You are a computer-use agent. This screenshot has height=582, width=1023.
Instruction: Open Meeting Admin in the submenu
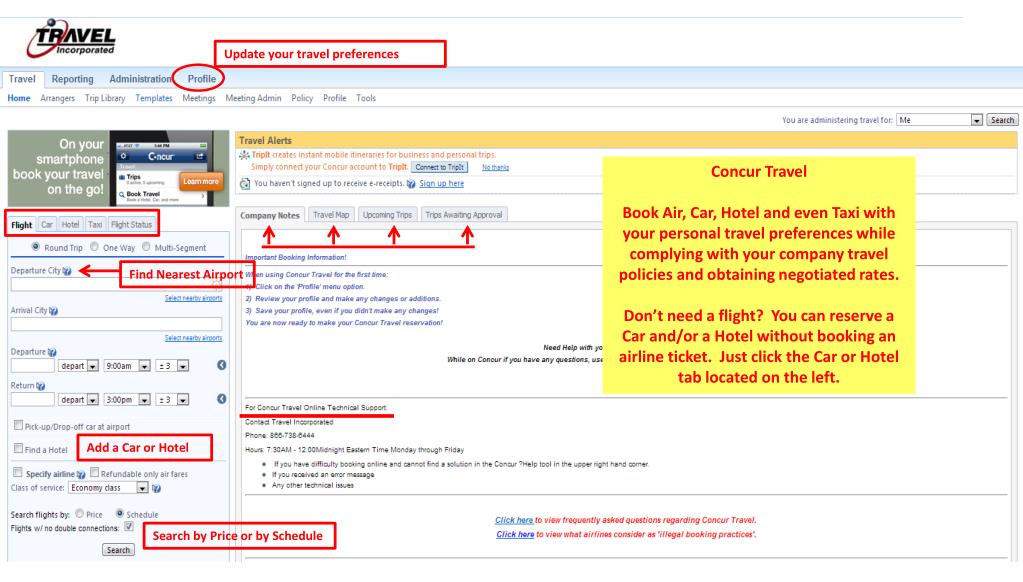click(253, 98)
